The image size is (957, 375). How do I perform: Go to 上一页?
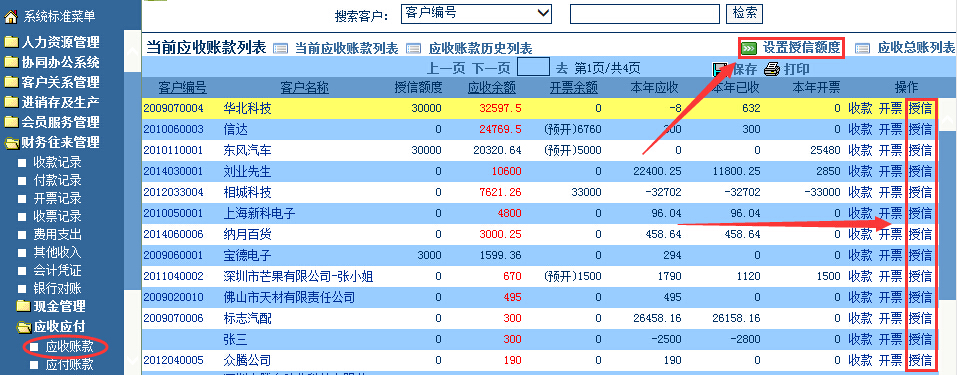click(x=446, y=68)
